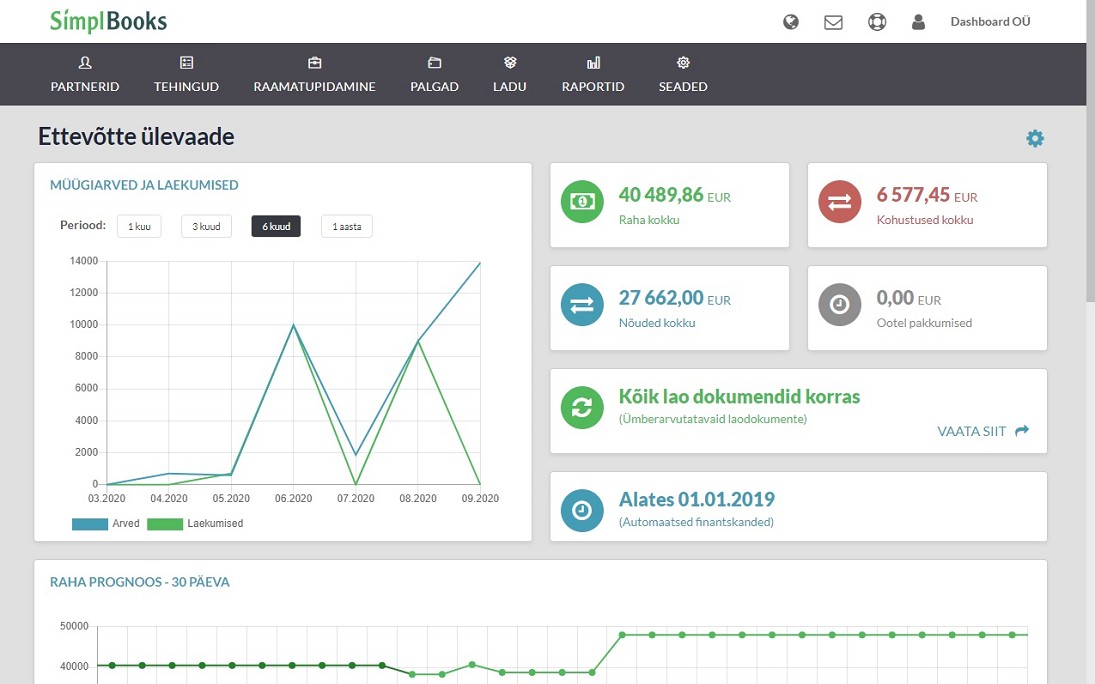Click the 0,00 EUR amount
The image size is (1095, 684).
click(x=909, y=298)
